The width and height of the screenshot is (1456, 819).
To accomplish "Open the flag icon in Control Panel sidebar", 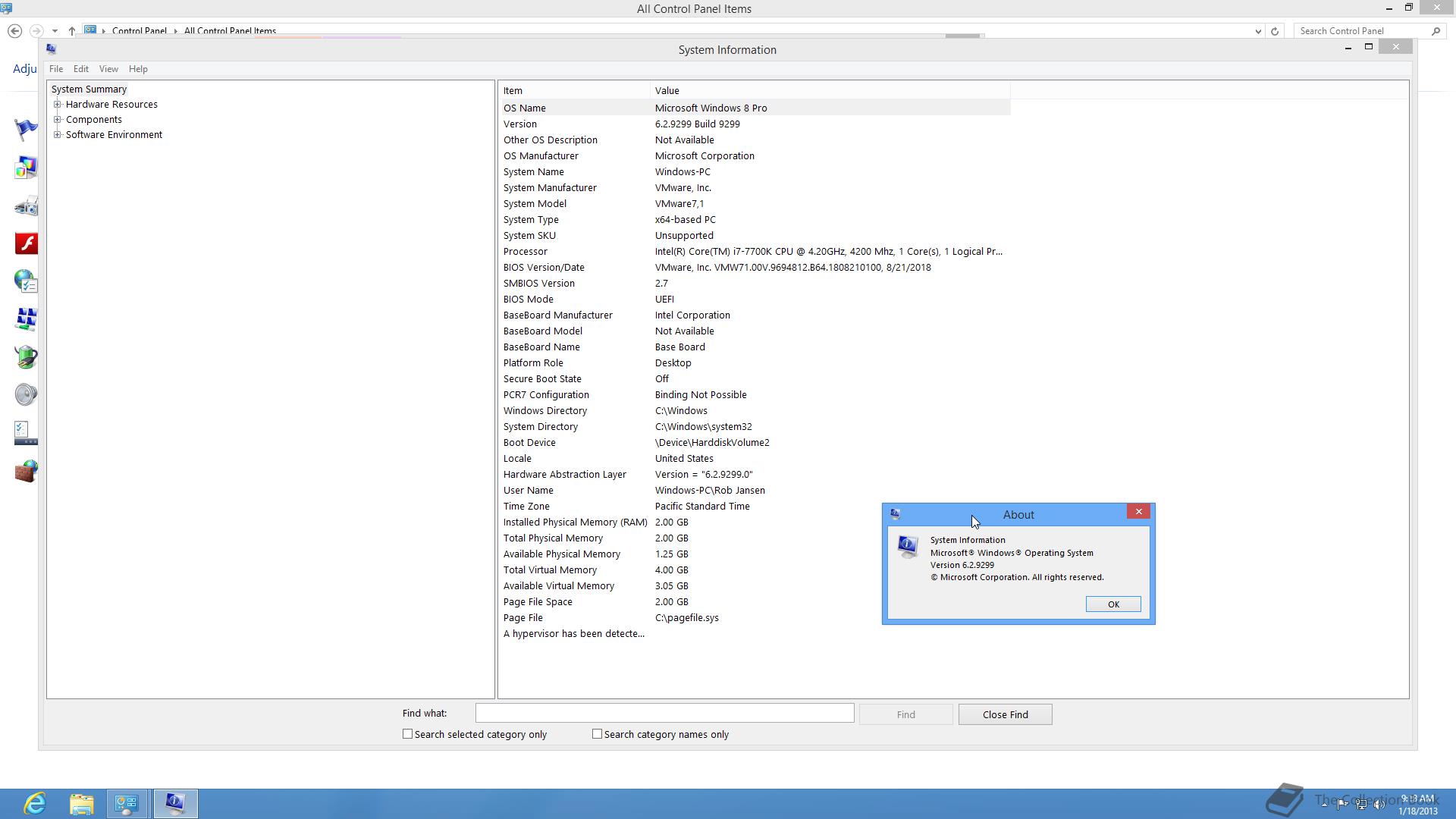I will point(26,130).
